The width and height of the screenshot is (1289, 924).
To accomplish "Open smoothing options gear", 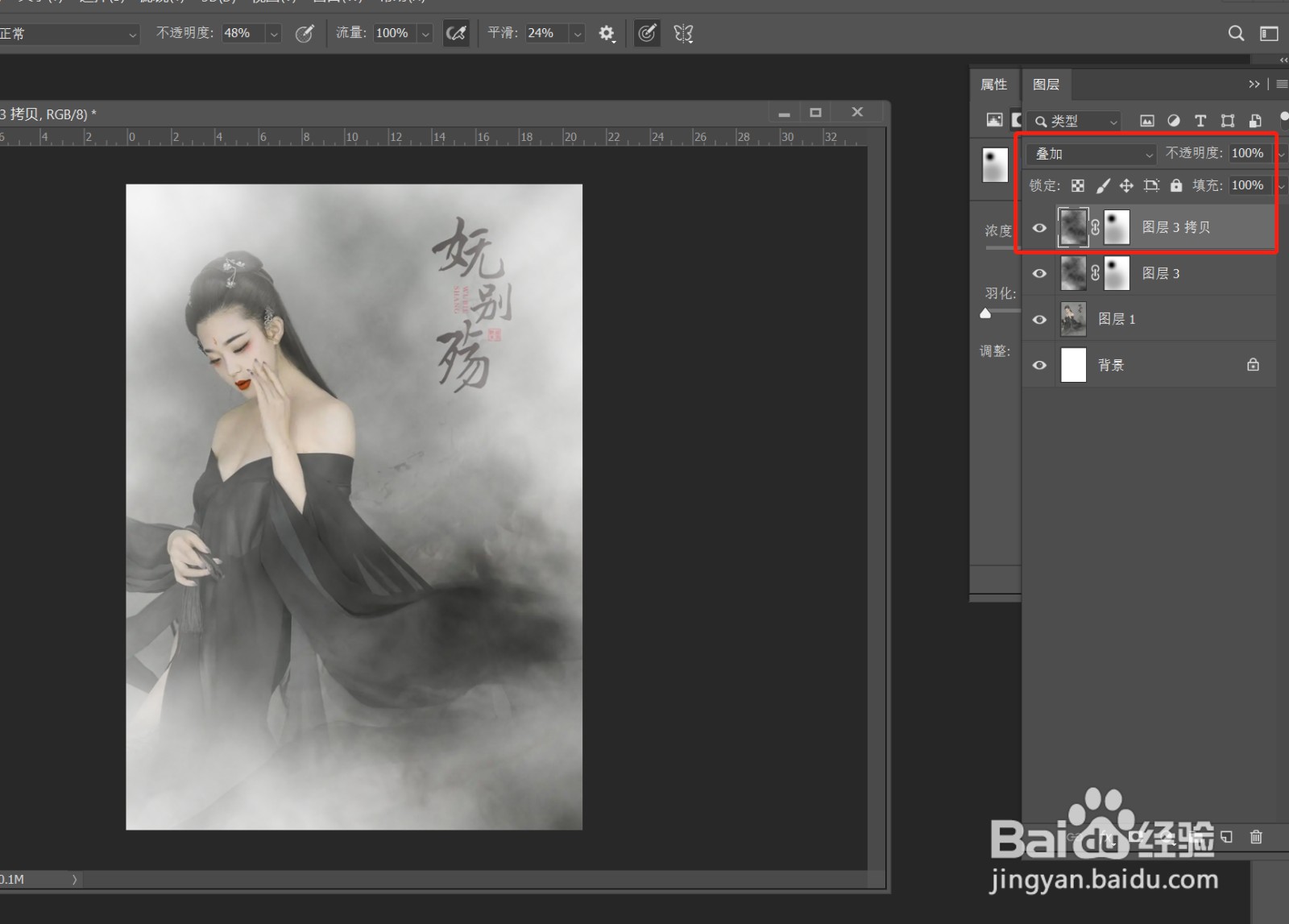I will click(606, 34).
